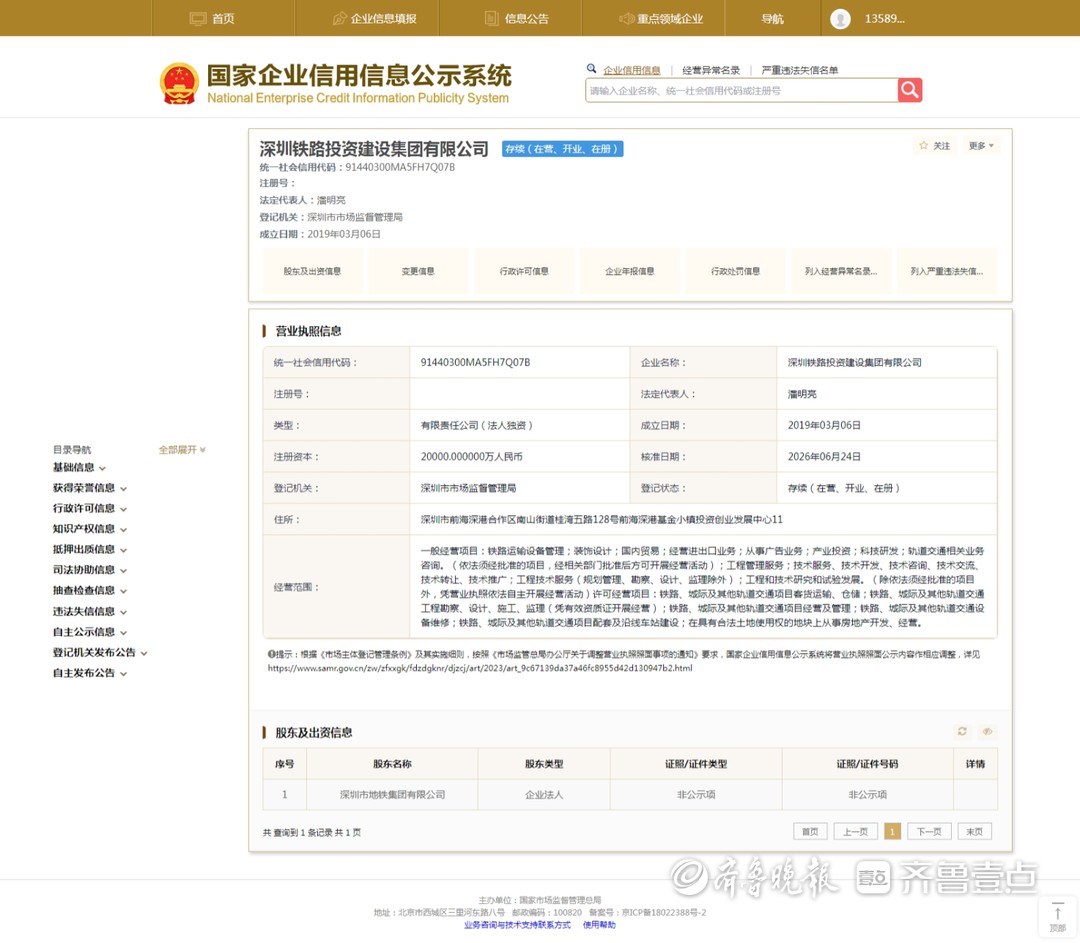The height and width of the screenshot is (943, 1080).
Task: Jump to 股东及出资信息 shortcut button
Action: pos(312,271)
